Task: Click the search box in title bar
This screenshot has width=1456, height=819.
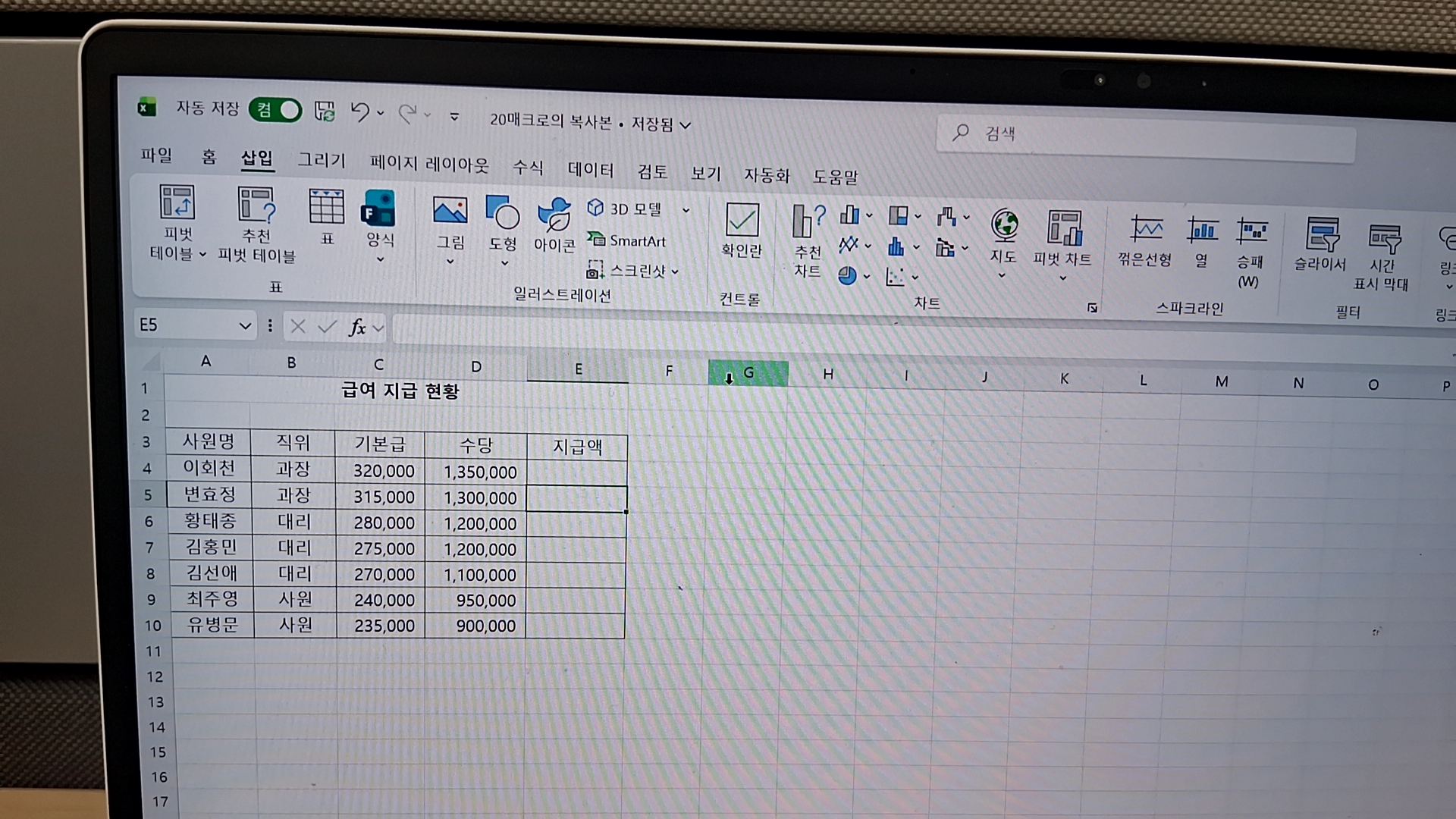Action: pyautogui.click(x=1145, y=135)
